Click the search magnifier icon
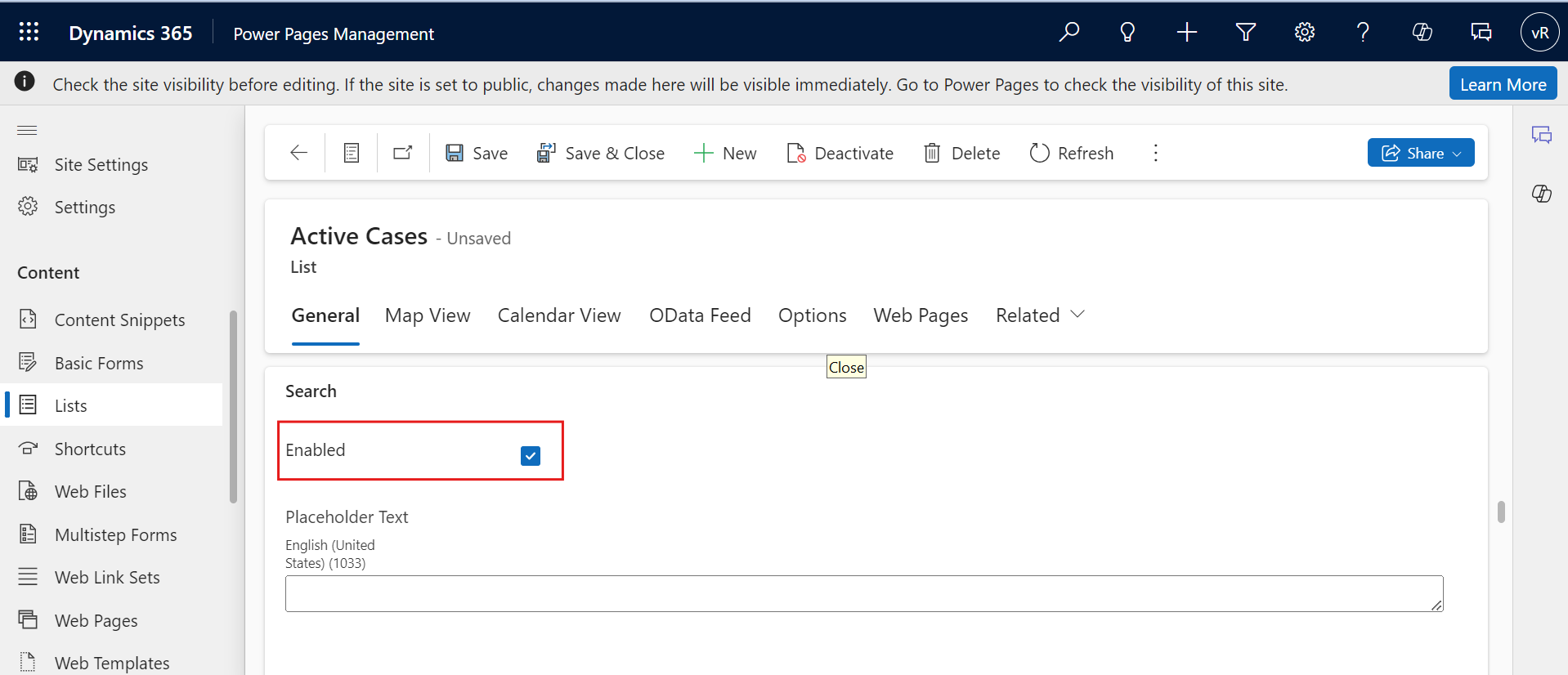 tap(1068, 32)
